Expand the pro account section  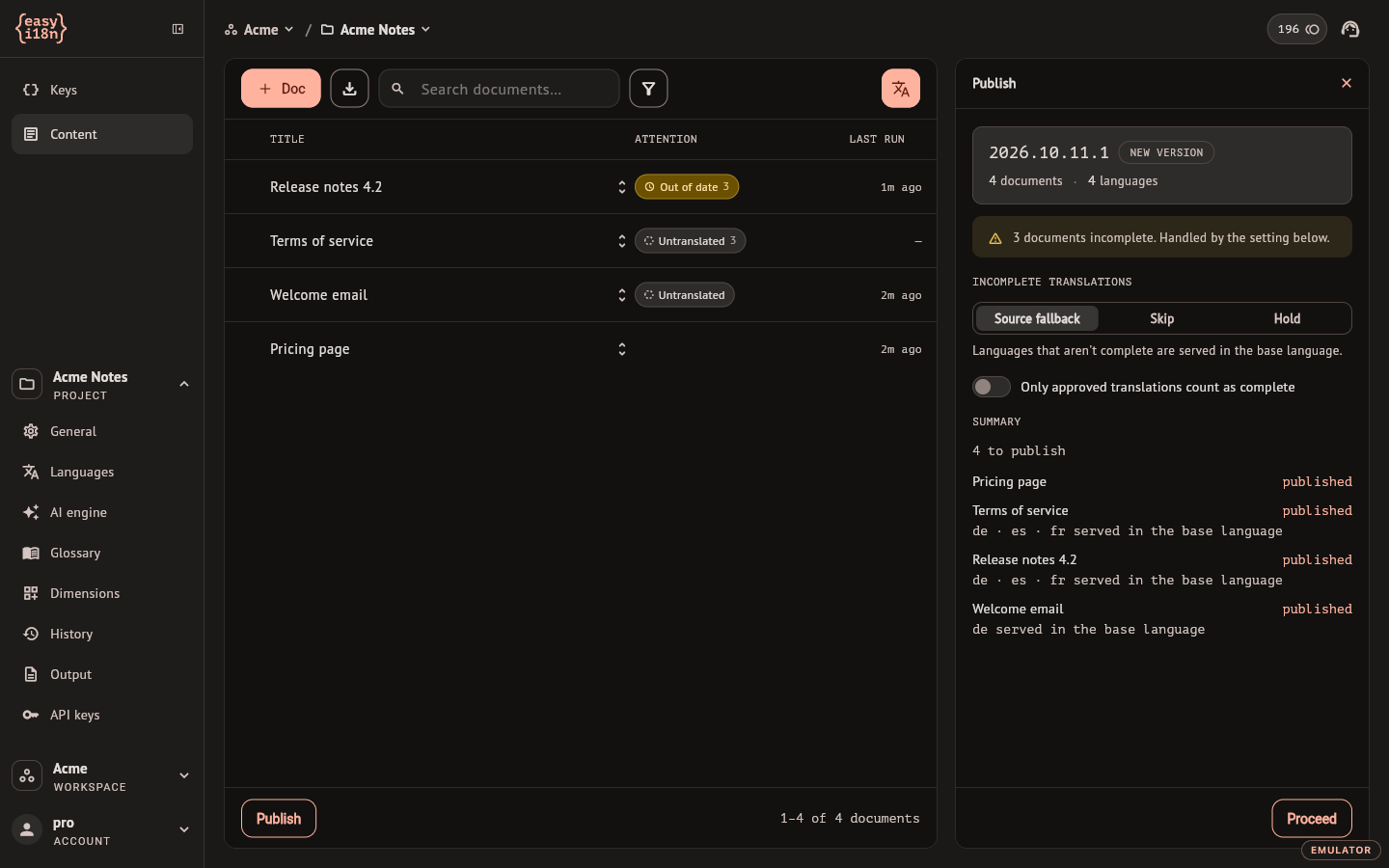tap(184, 829)
